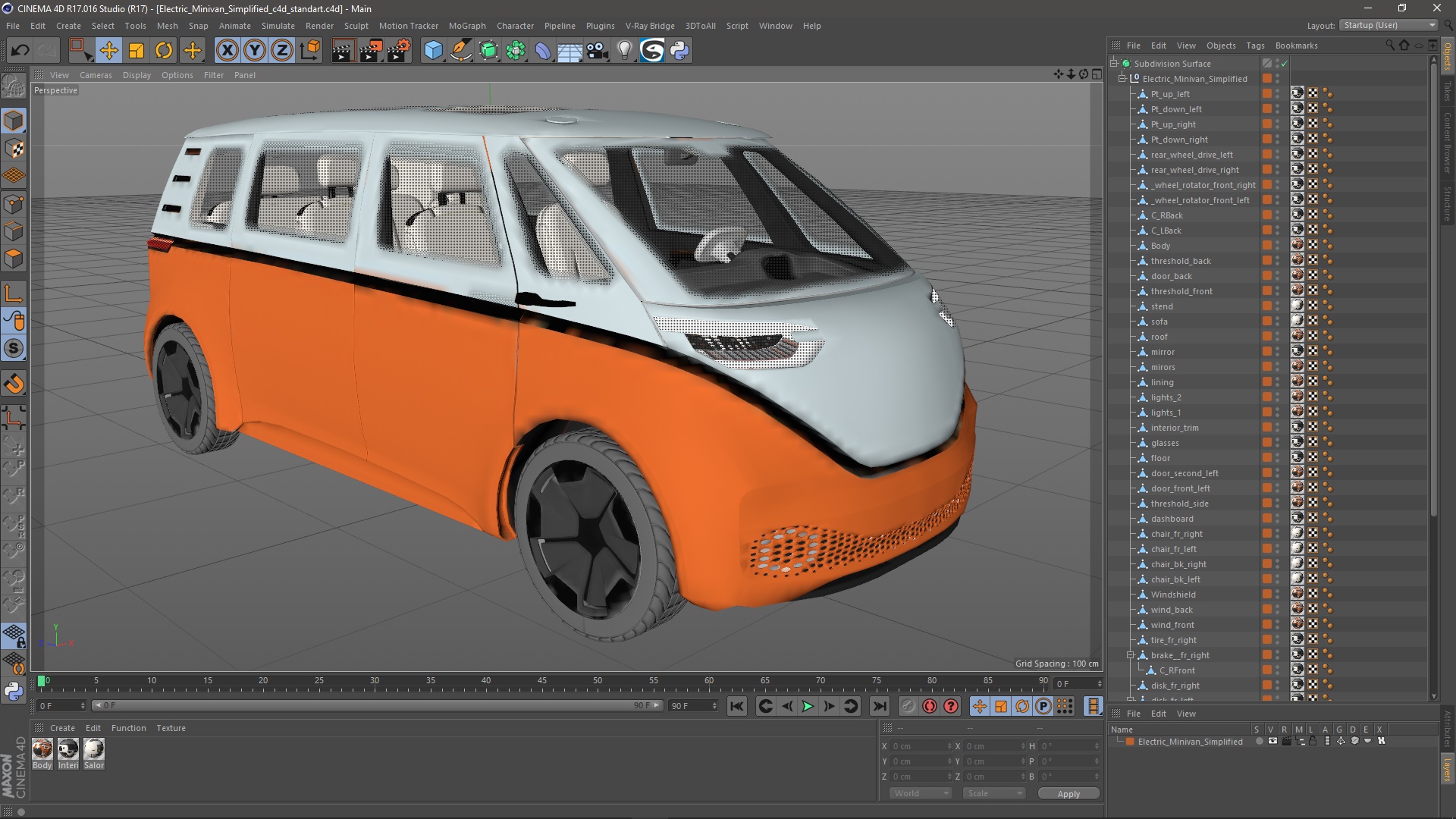Enable Snap magnet tool in sidebar
Image resolution: width=1456 pixels, height=819 pixels.
14,384
